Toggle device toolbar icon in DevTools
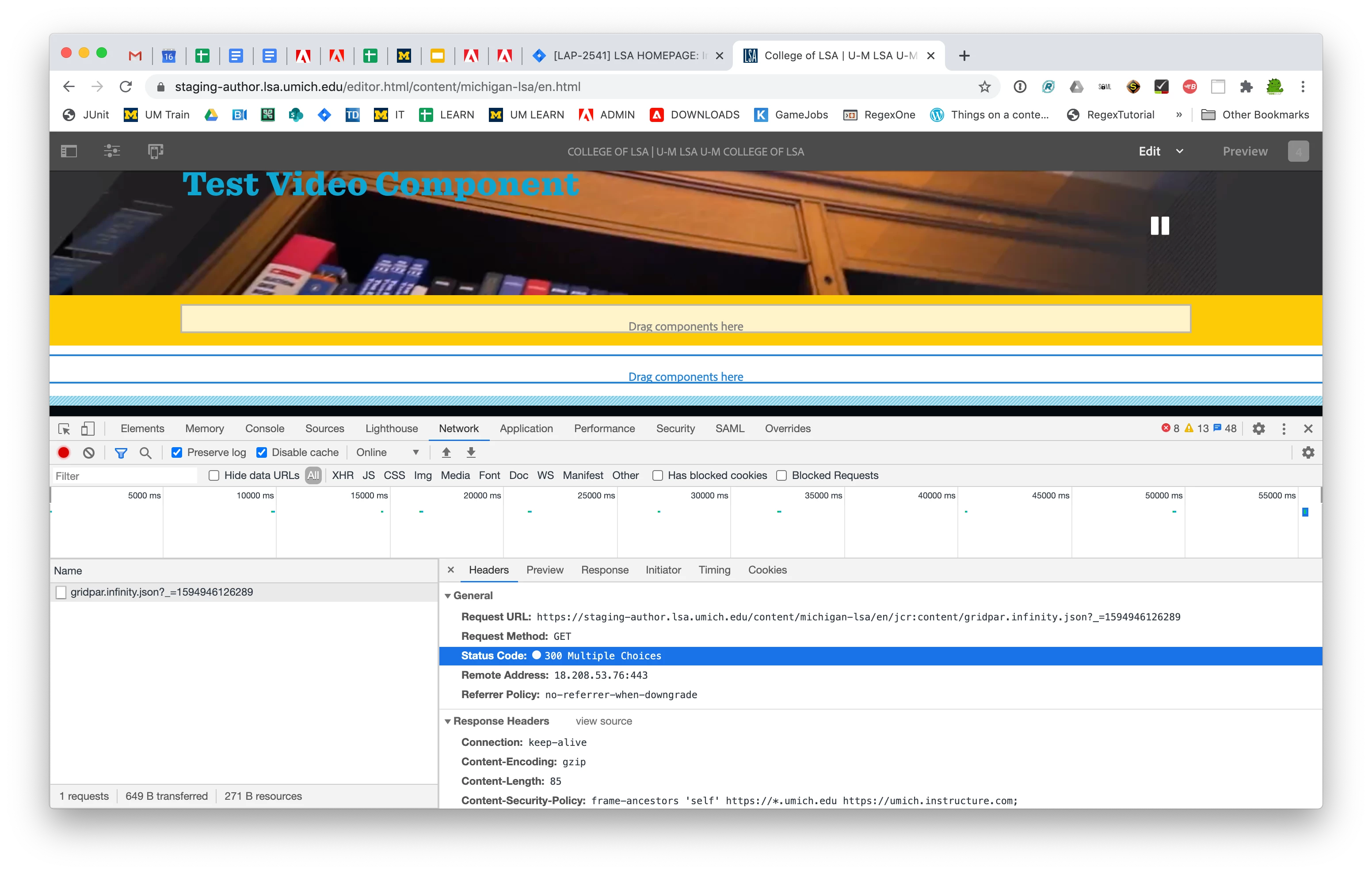The width and height of the screenshot is (1372, 874). tap(87, 429)
